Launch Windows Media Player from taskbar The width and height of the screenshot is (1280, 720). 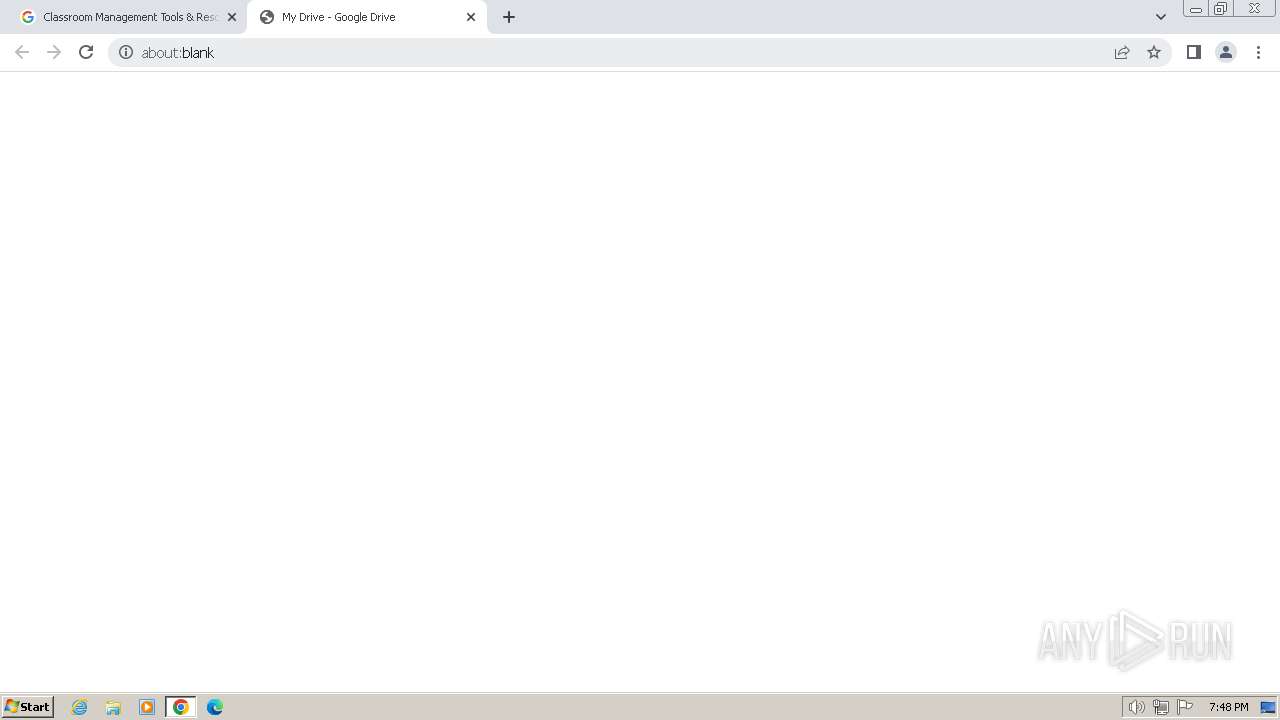(x=147, y=707)
